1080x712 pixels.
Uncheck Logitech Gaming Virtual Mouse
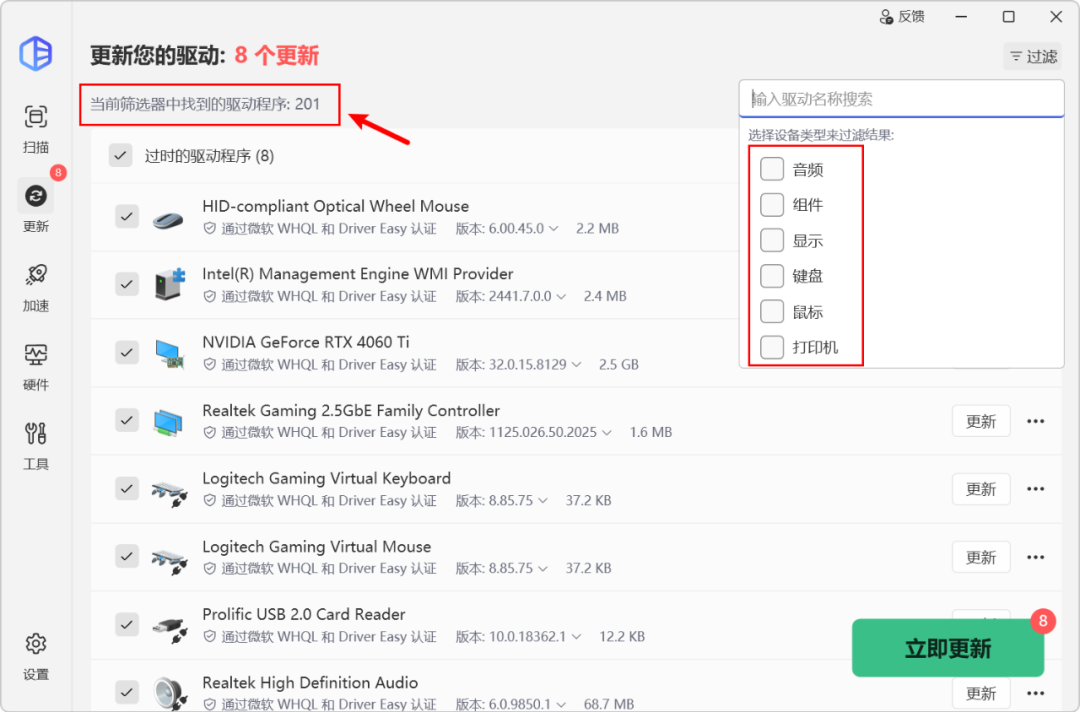point(127,556)
